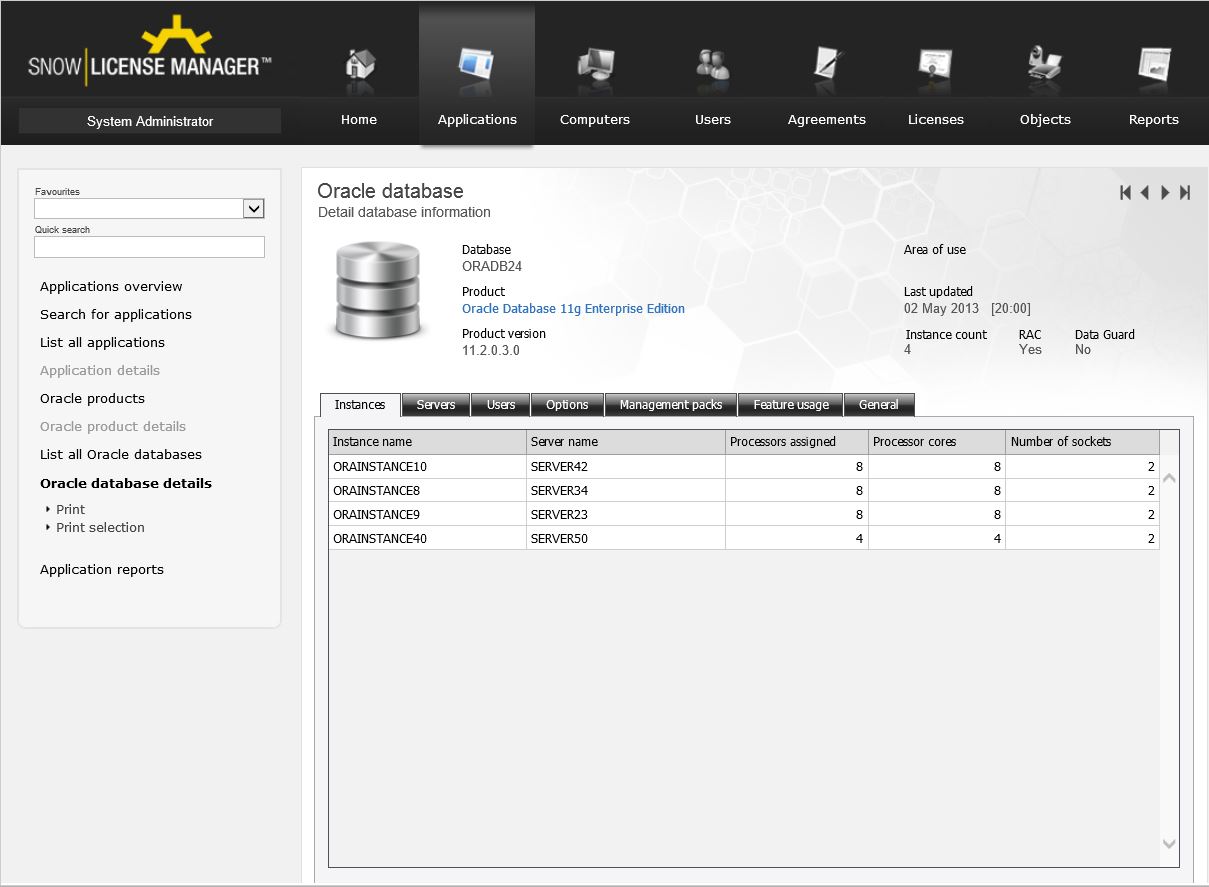Open List all Oracle databases
Viewport: 1209px width, 887px height.
121,455
